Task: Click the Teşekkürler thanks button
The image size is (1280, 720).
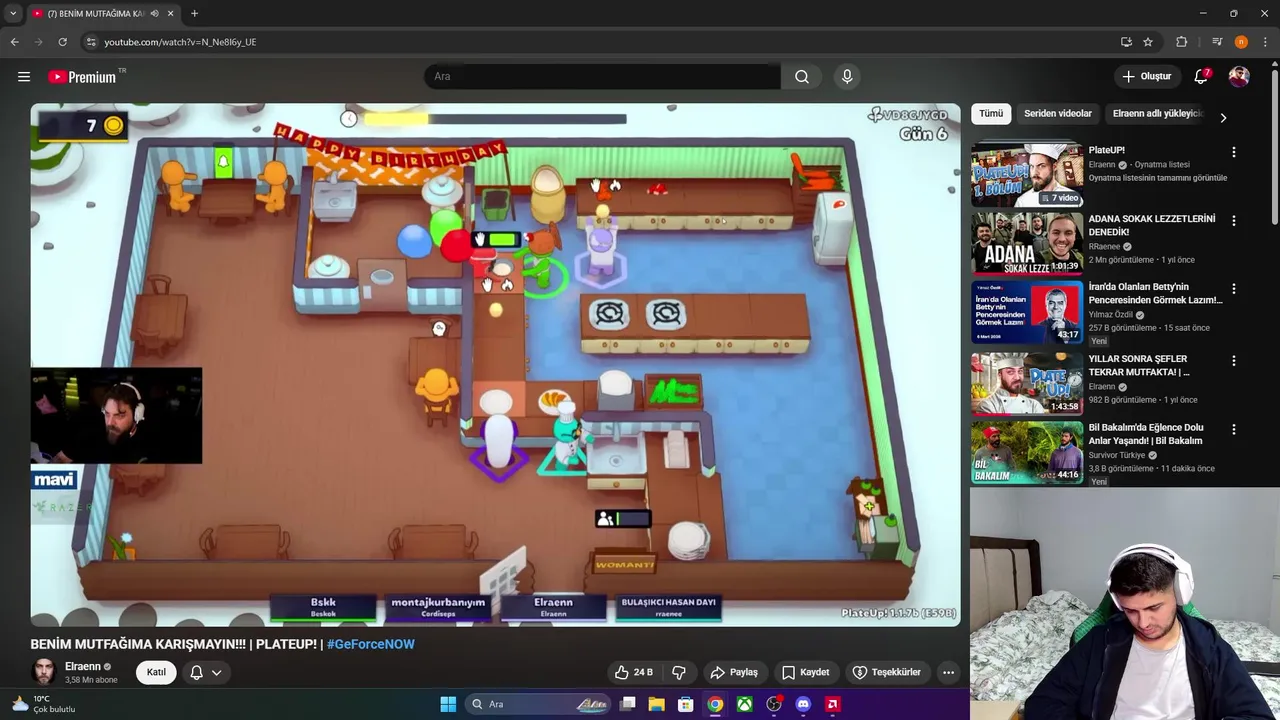Action: point(886,672)
